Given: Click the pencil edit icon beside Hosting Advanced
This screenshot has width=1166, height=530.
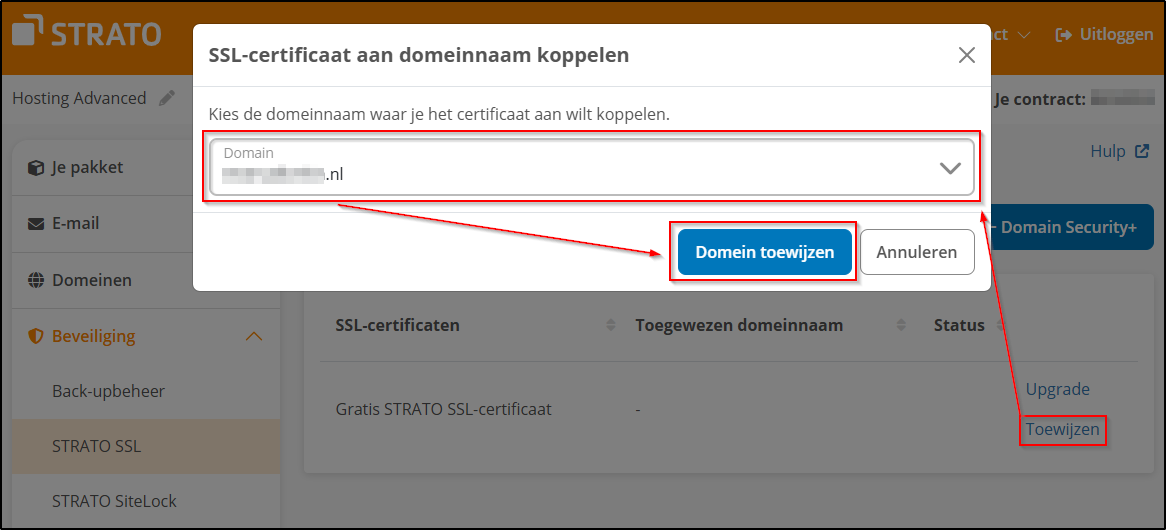Looking at the screenshot, I should click(167, 98).
